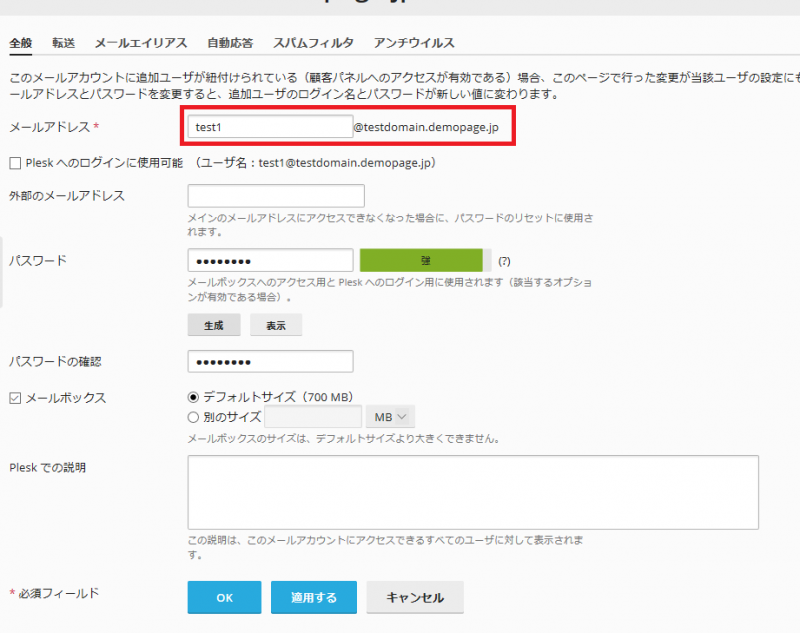Open the アンチウイルス tab

coord(414,44)
